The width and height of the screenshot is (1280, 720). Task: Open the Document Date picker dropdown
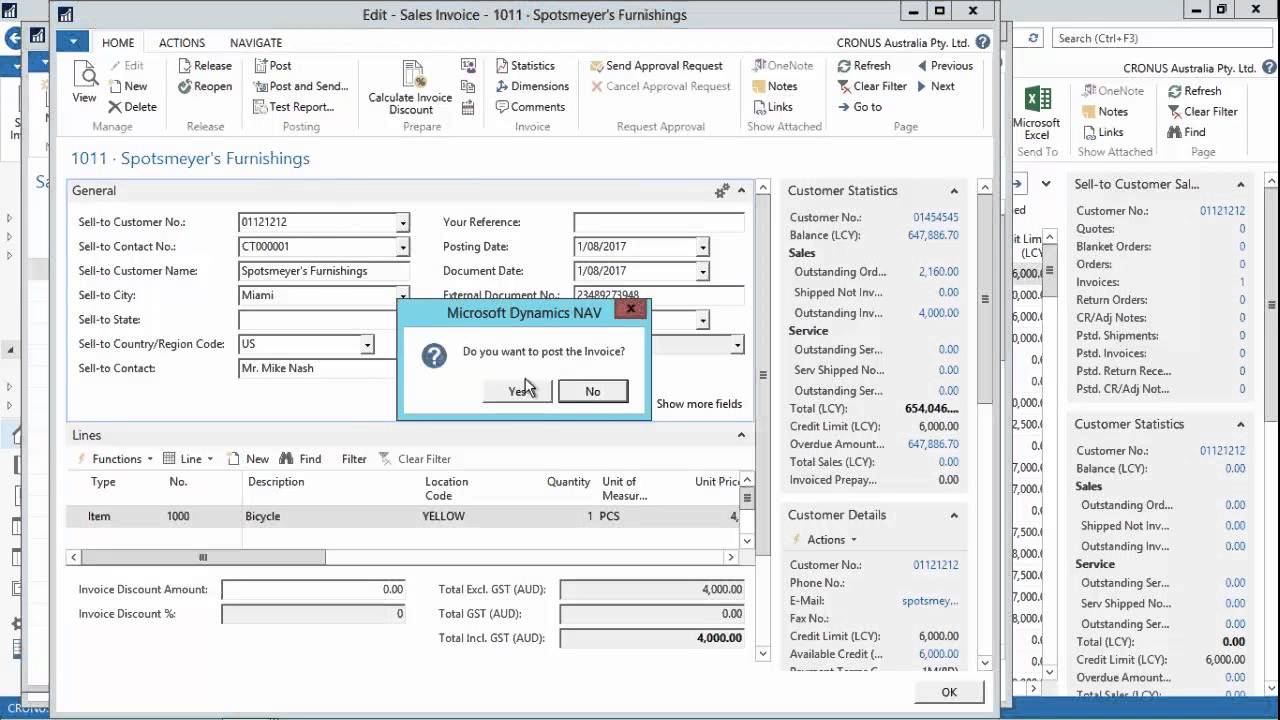pyautogui.click(x=703, y=271)
